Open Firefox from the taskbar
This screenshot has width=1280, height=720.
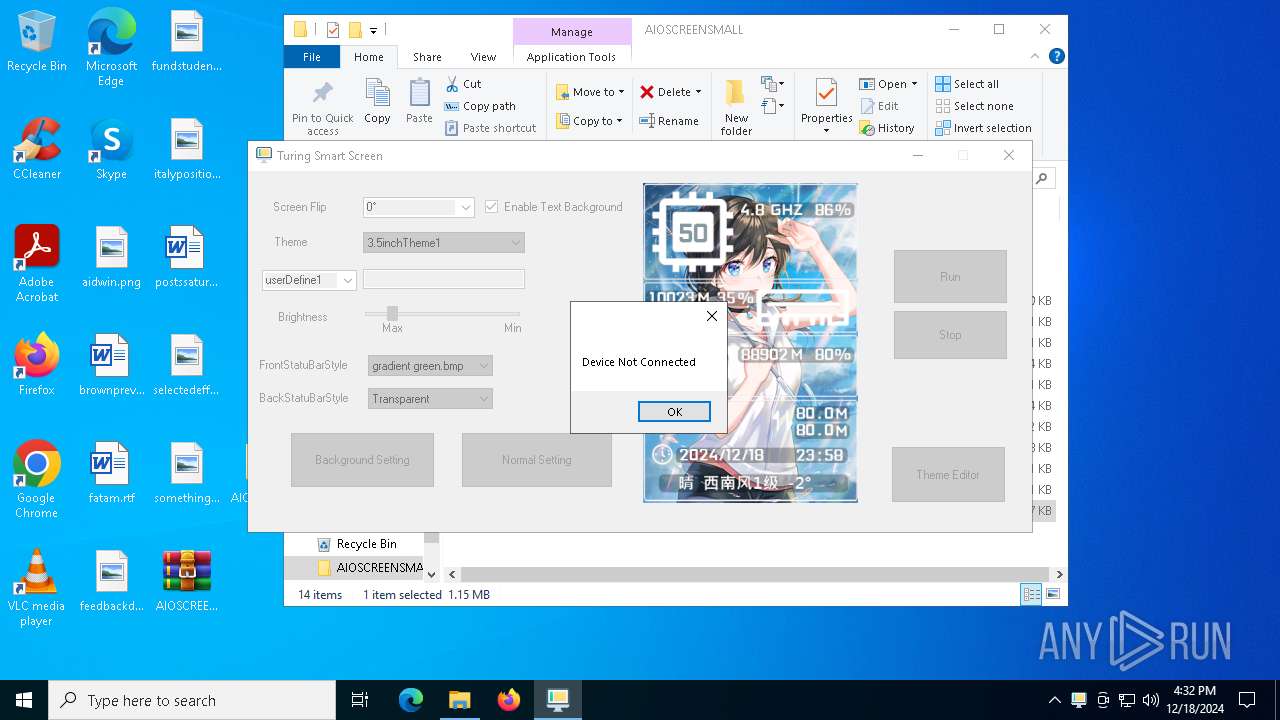pyautogui.click(x=509, y=700)
